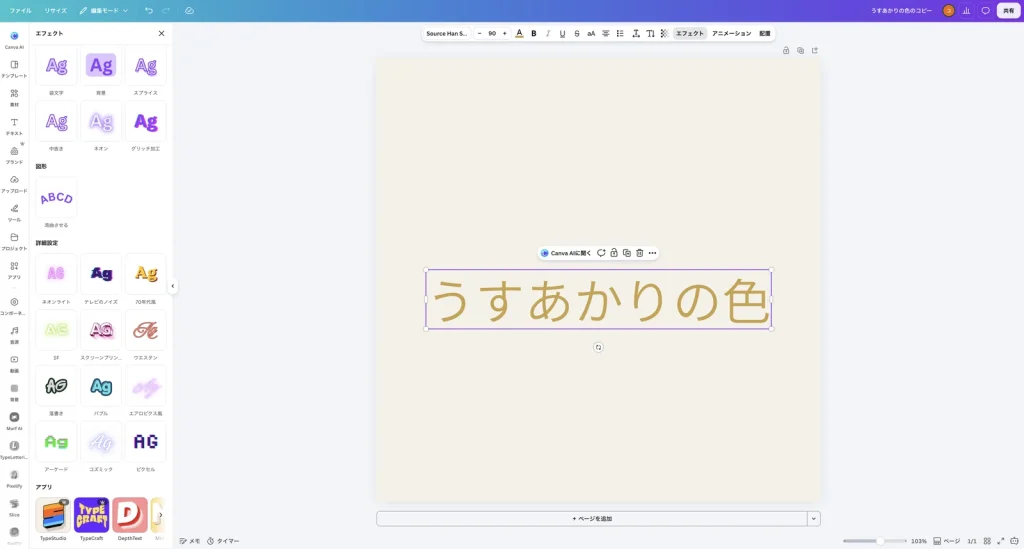
Task: Open the アニメーション tab
Action: pos(731,33)
